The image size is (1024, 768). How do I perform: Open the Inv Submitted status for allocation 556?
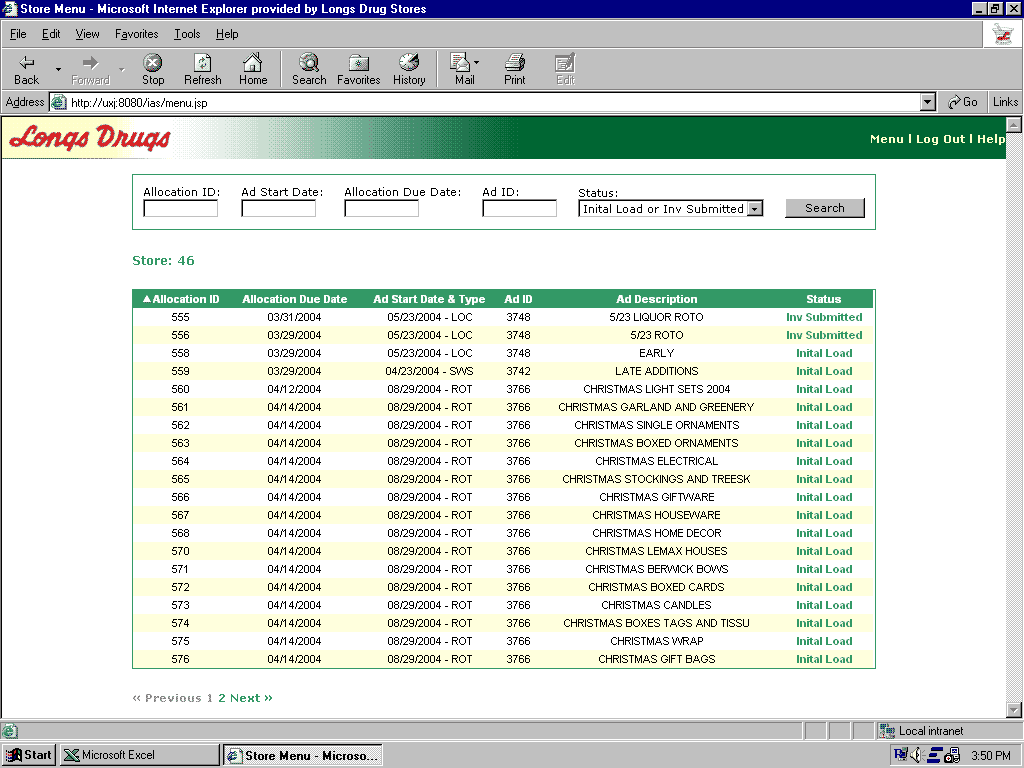[x=824, y=335]
